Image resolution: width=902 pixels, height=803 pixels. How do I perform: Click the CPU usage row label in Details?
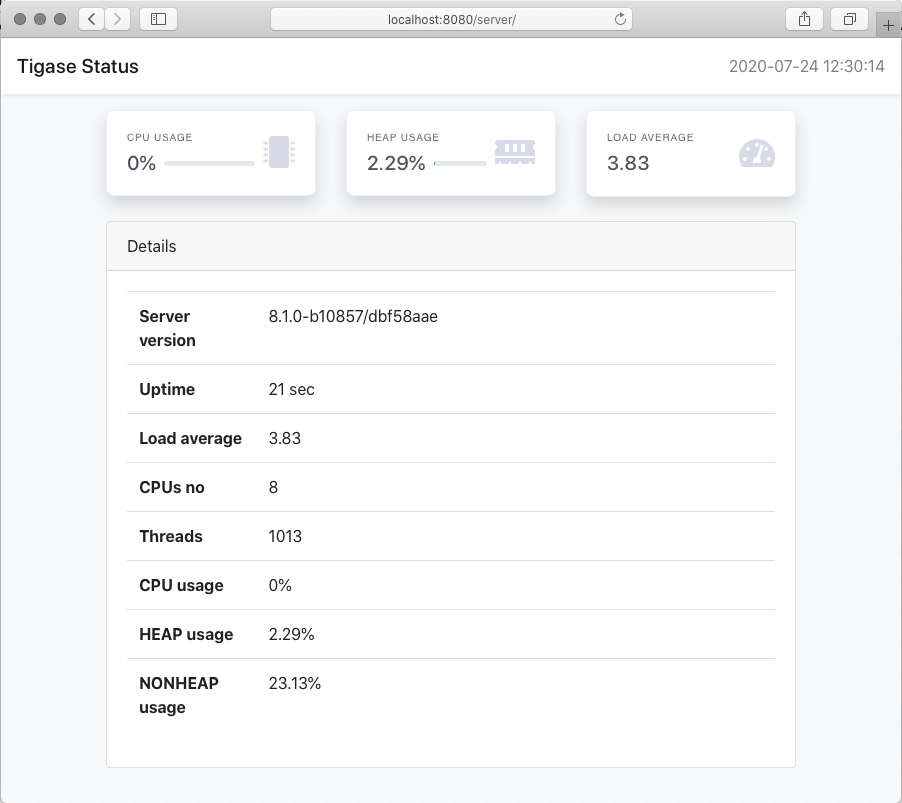click(181, 586)
